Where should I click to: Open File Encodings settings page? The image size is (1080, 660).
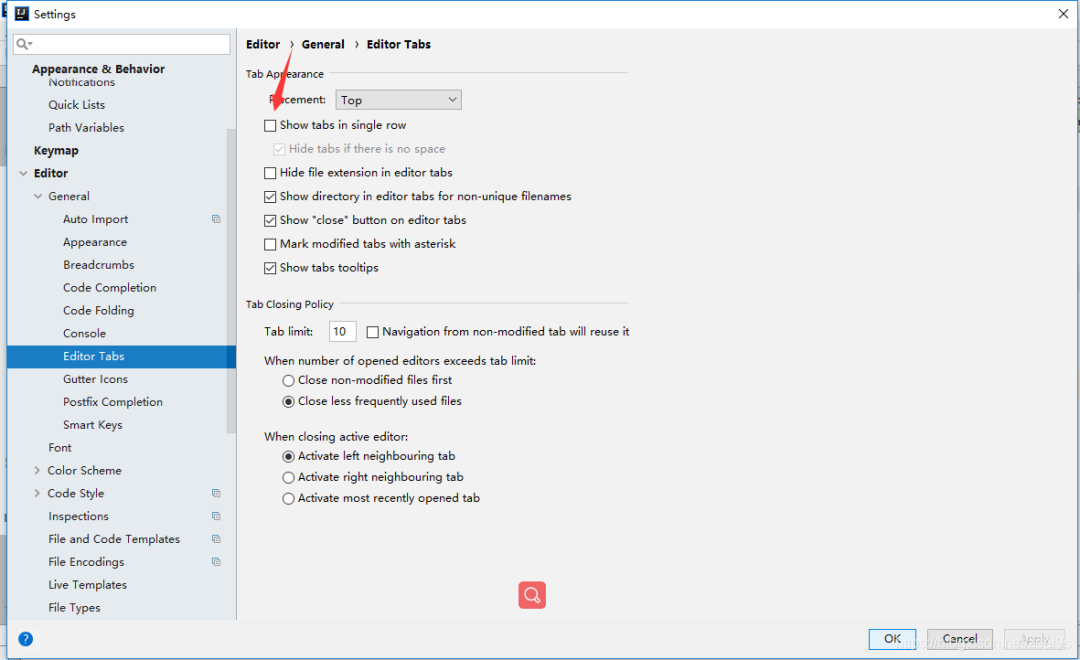coord(86,561)
